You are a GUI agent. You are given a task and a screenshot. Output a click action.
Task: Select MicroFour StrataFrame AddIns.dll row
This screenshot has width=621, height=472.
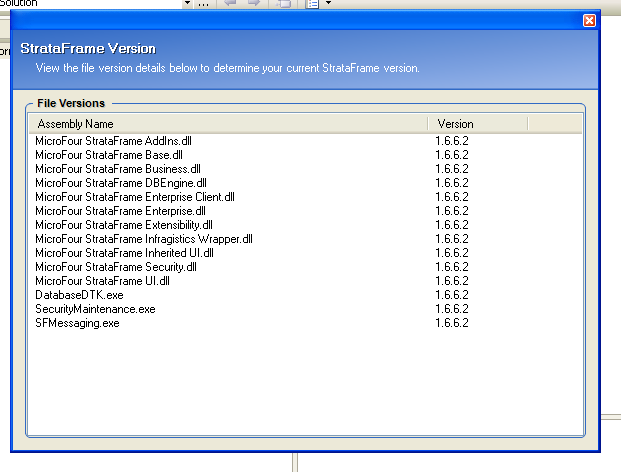[x=113, y=142]
